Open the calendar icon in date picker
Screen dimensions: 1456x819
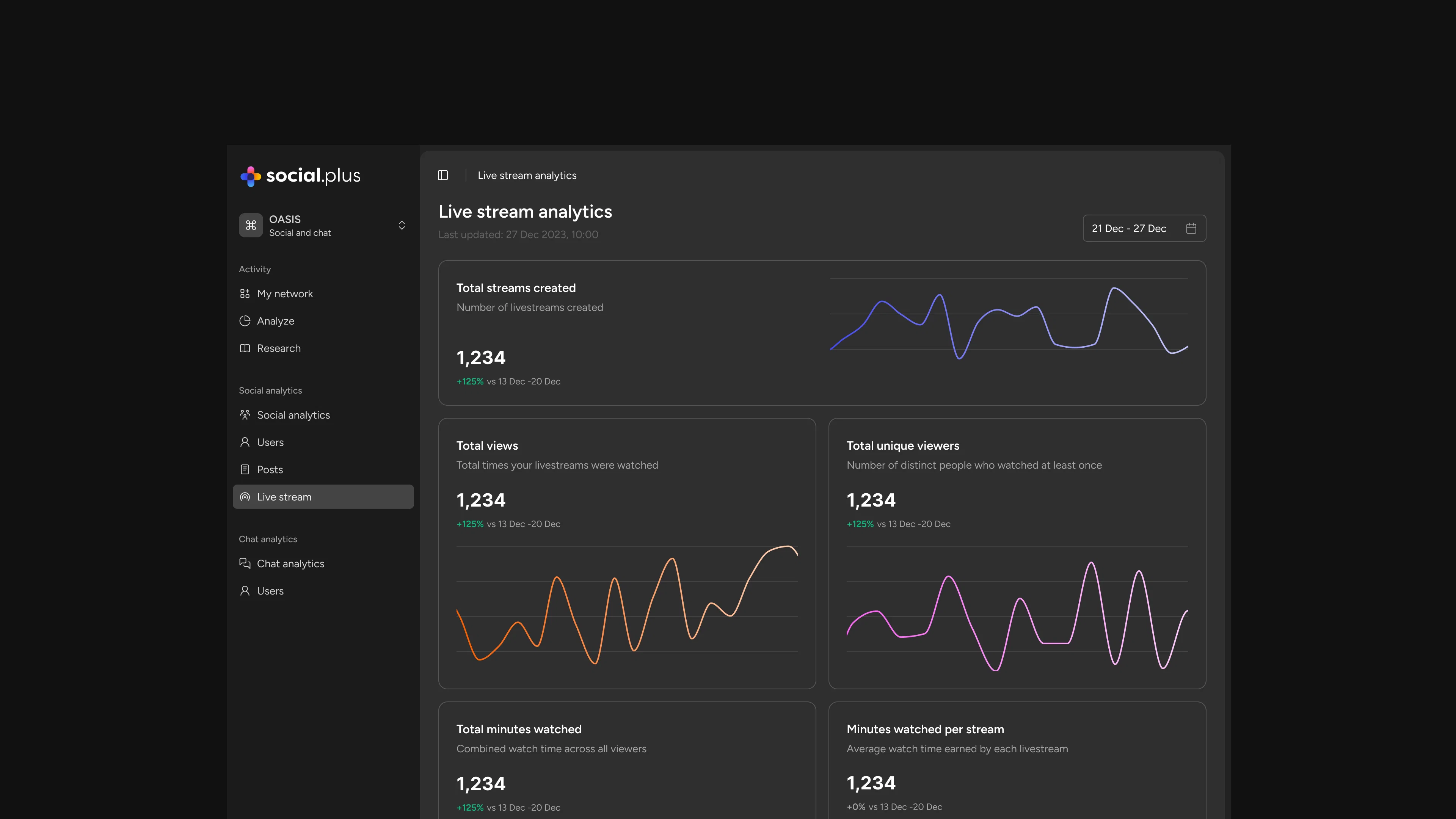tap(1191, 228)
